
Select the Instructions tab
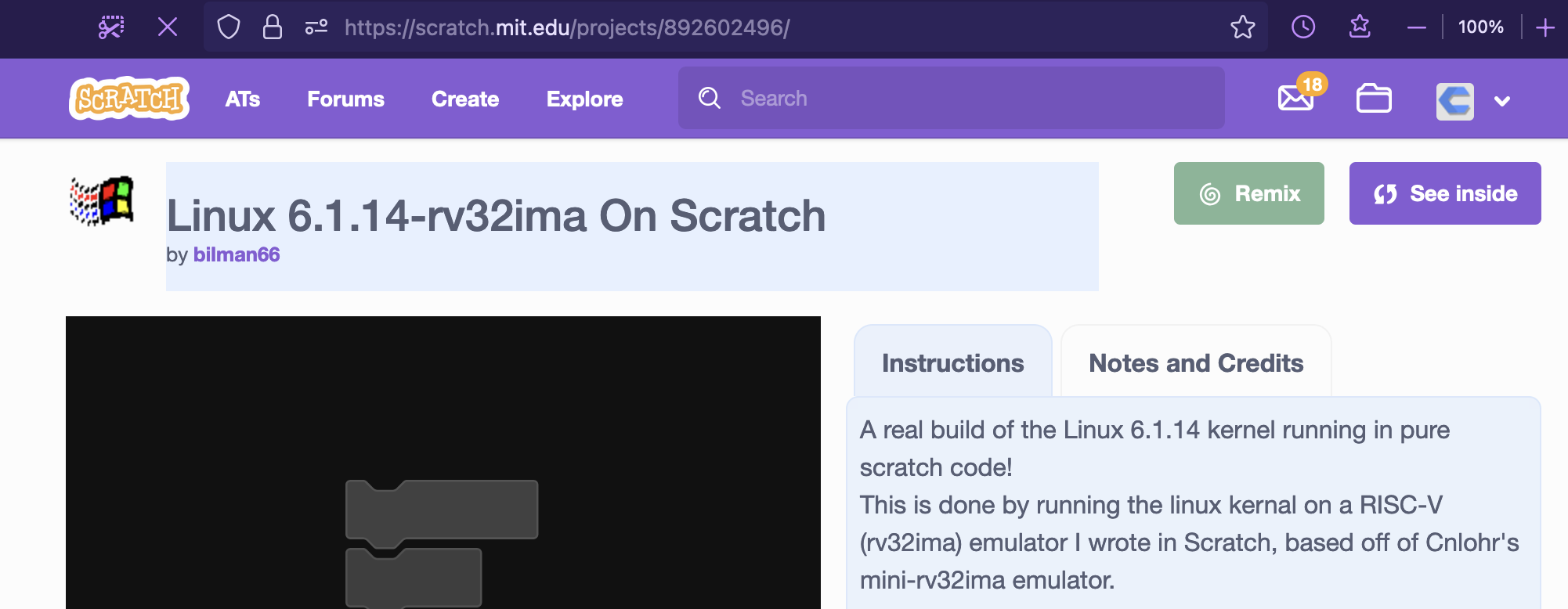(952, 363)
